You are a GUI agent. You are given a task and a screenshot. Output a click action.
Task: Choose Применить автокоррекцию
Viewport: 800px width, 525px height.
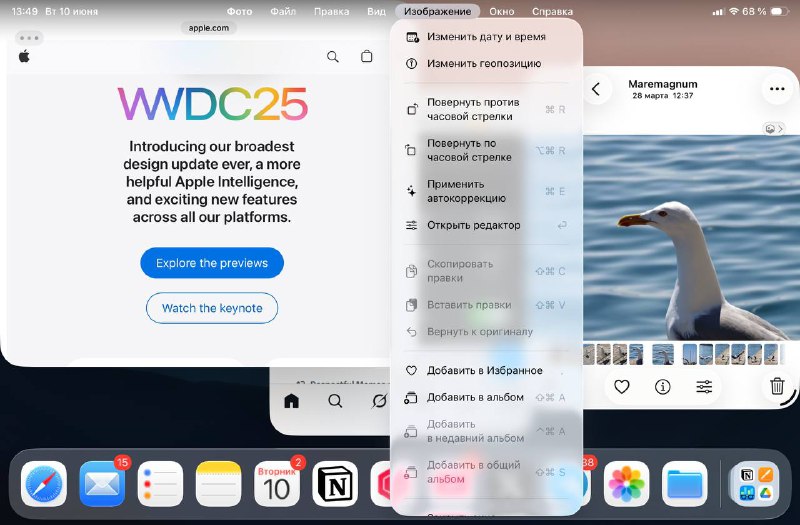click(486, 191)
